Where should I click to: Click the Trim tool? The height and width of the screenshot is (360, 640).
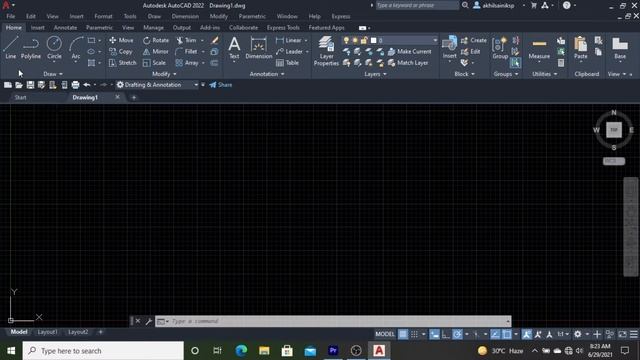[187, 40]
